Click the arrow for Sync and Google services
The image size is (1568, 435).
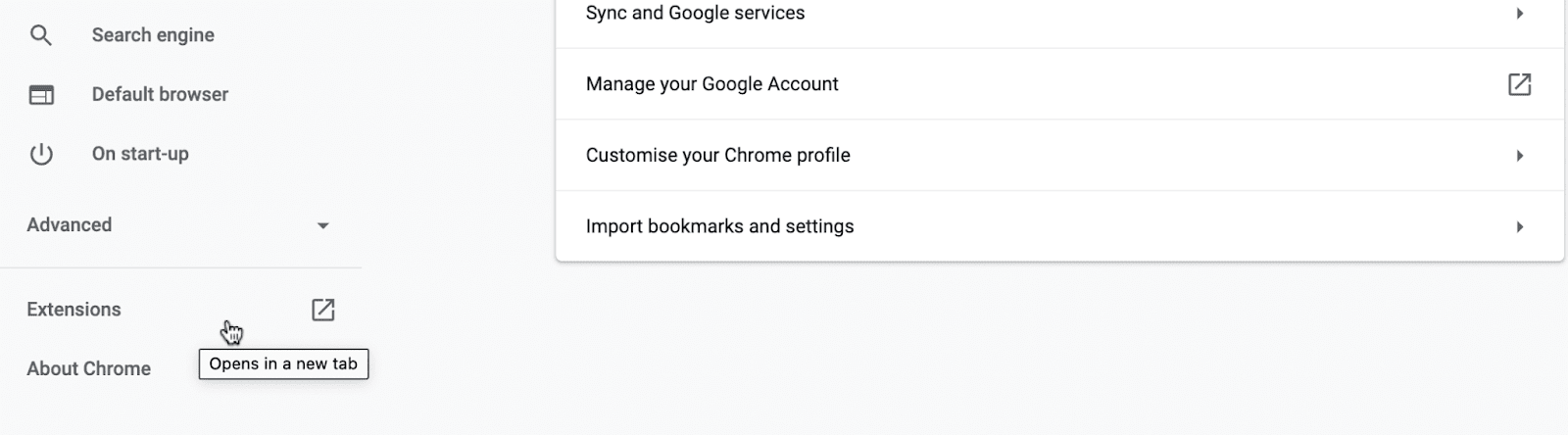(1519, 14)
